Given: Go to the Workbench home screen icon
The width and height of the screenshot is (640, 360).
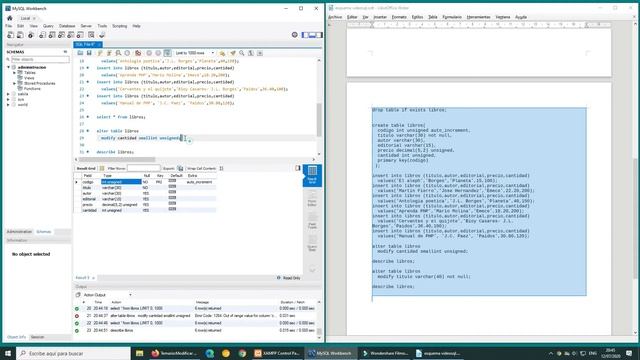Looking at the screenshot, I should tap(10, 18).
